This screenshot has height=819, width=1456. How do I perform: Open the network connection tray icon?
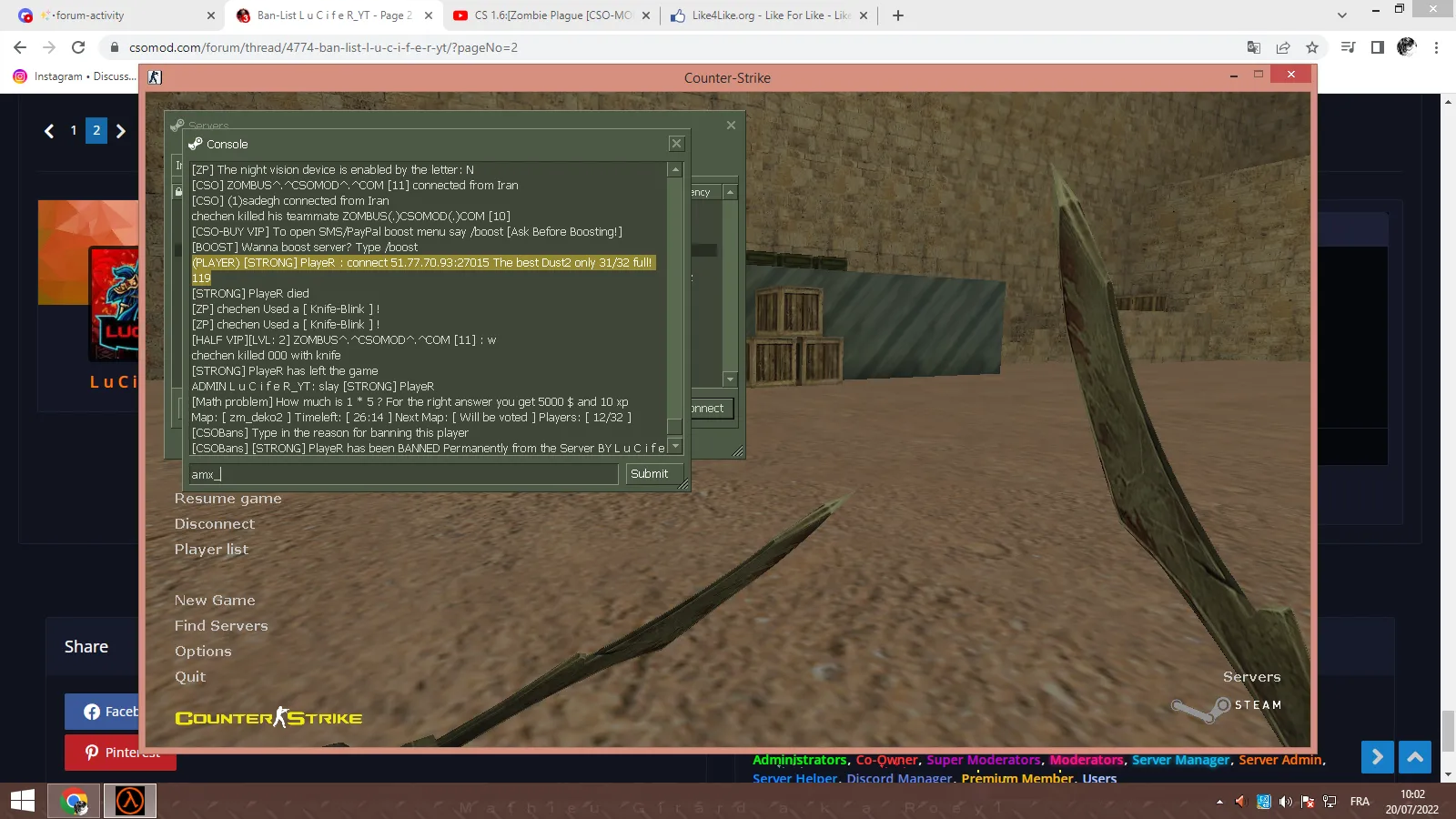pyautogui.click(x=1330, y=802)
